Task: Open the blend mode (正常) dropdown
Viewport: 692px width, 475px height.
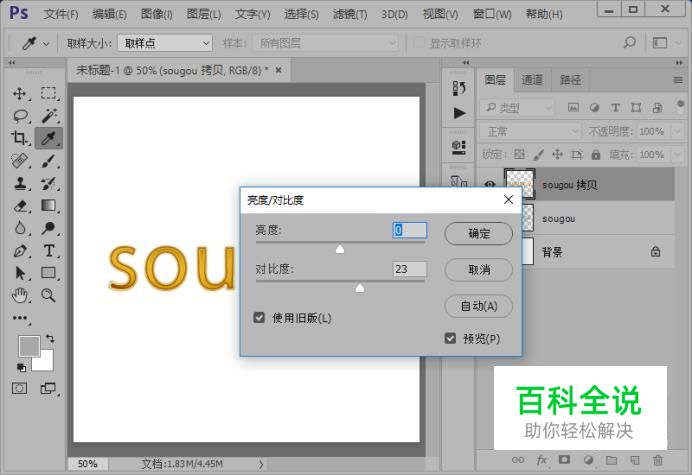Action: click(530, 131)
